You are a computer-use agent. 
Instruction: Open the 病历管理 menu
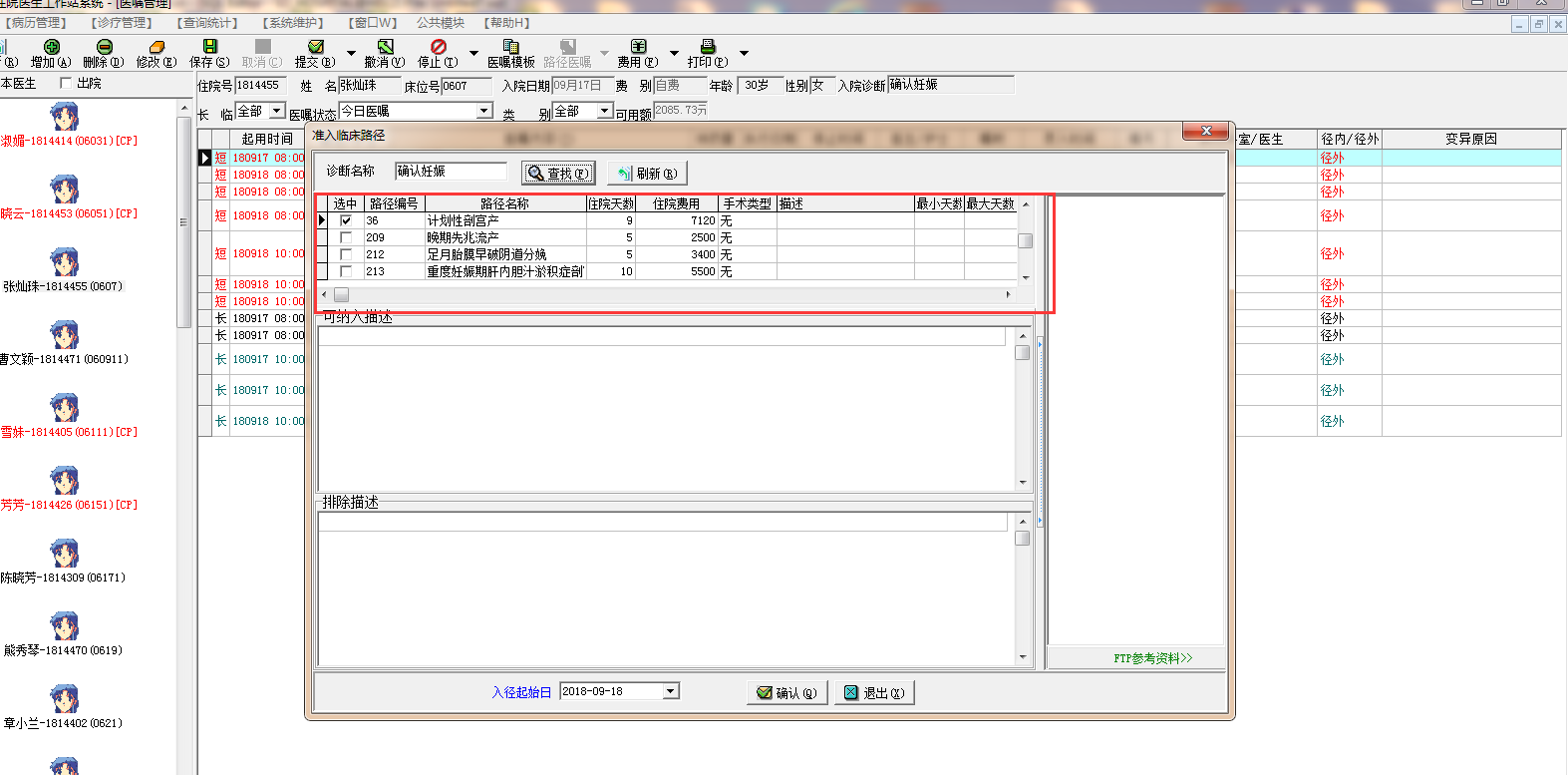[36, 23]
